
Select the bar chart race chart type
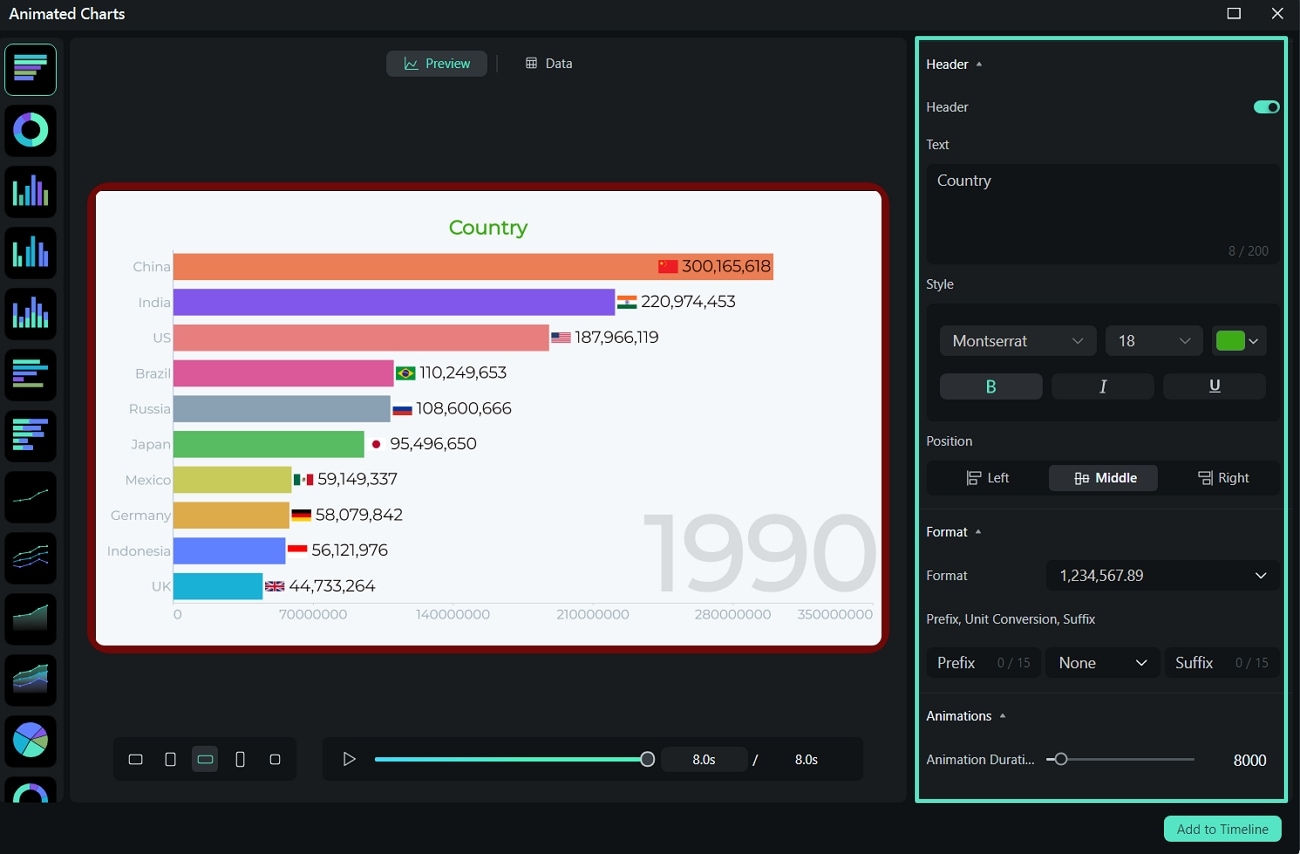coord(30,69)
